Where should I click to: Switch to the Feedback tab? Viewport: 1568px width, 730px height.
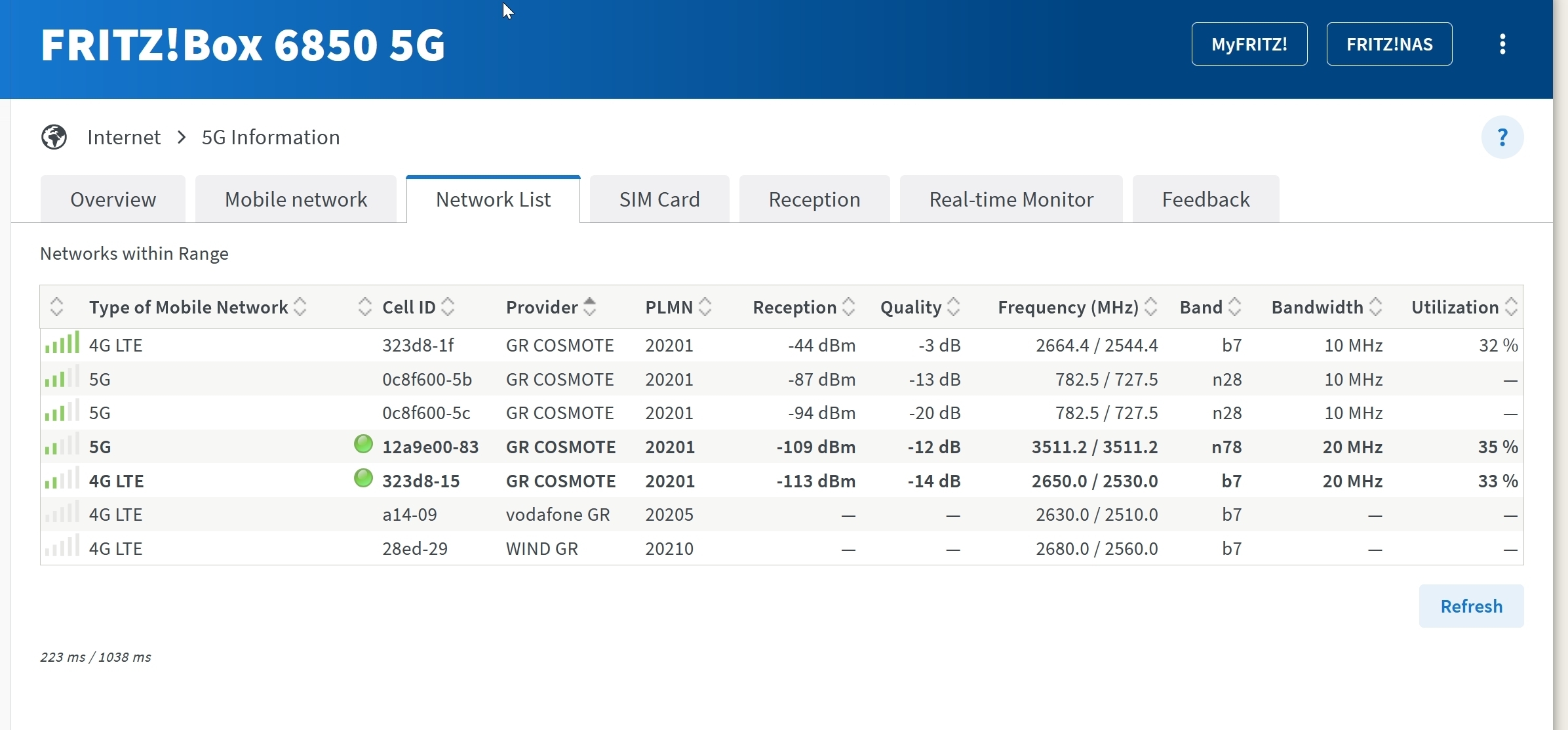[x=1205, y=199]
